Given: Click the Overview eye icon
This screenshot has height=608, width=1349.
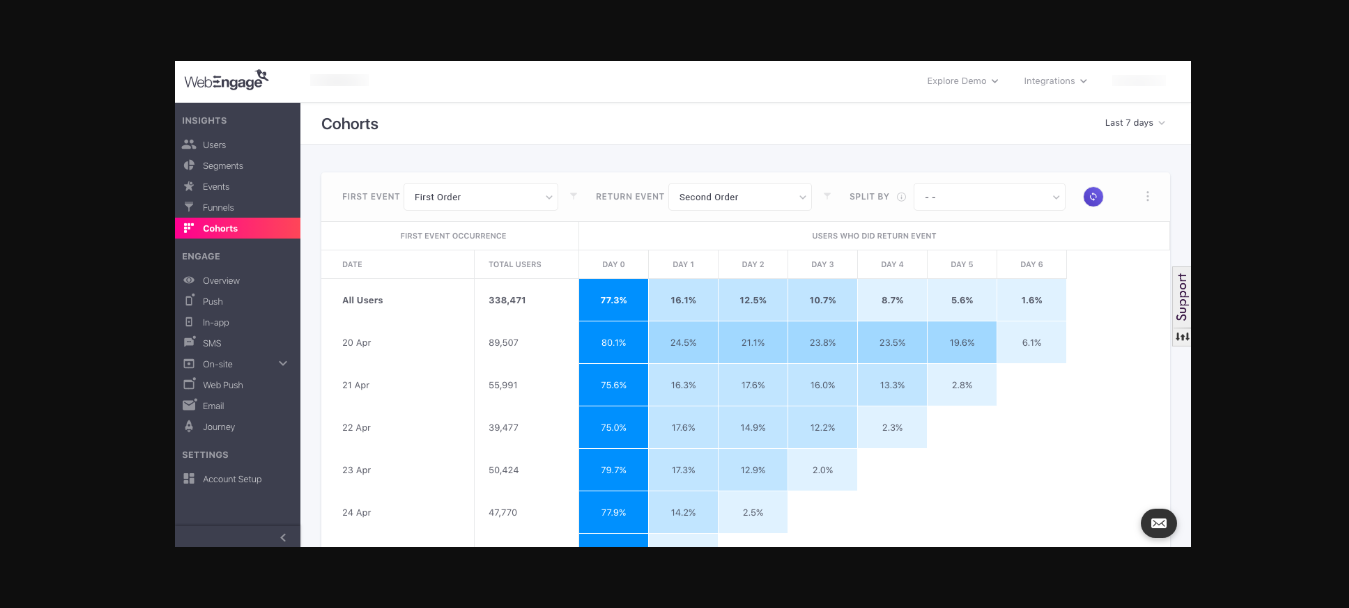Looking at the screenshot, I should click(189, 280).
